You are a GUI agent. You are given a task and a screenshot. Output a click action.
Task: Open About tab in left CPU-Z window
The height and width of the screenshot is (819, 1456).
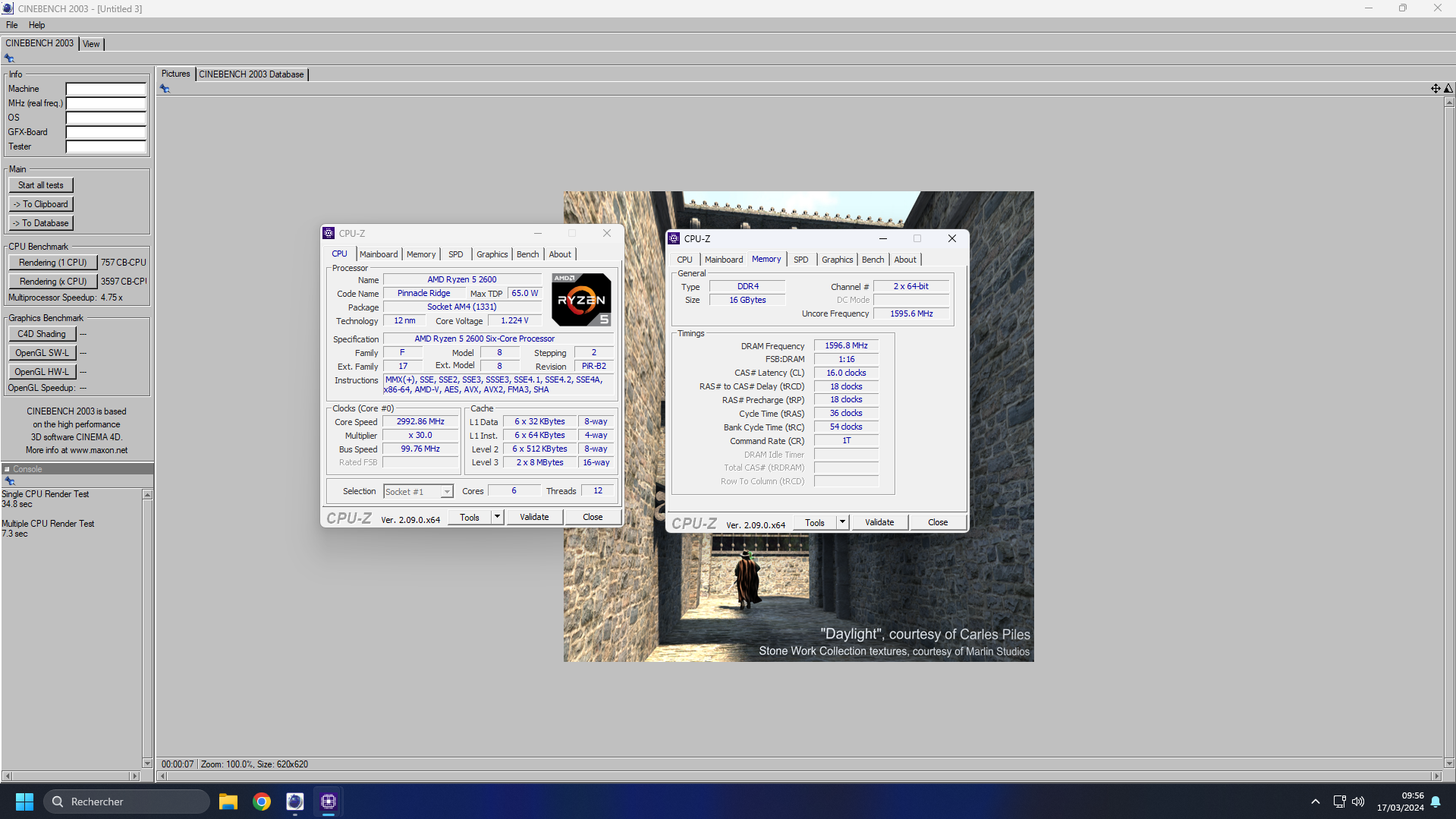(x=560, y=254)
